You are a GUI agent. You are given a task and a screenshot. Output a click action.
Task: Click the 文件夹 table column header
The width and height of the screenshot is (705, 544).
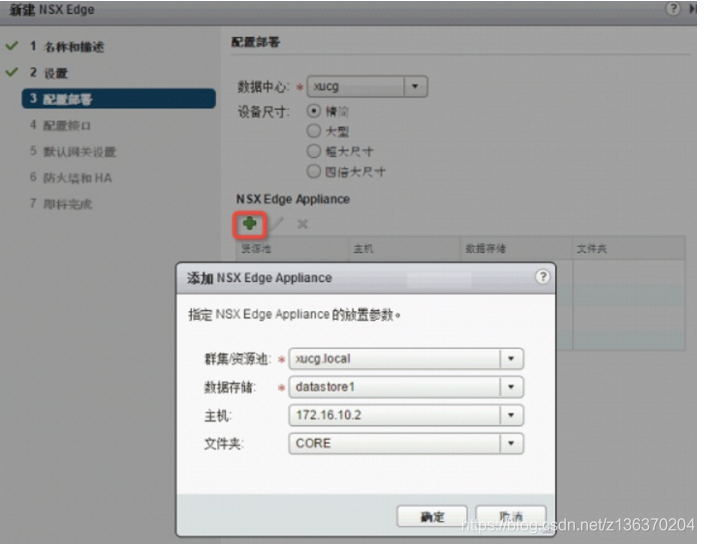point(629,248)
